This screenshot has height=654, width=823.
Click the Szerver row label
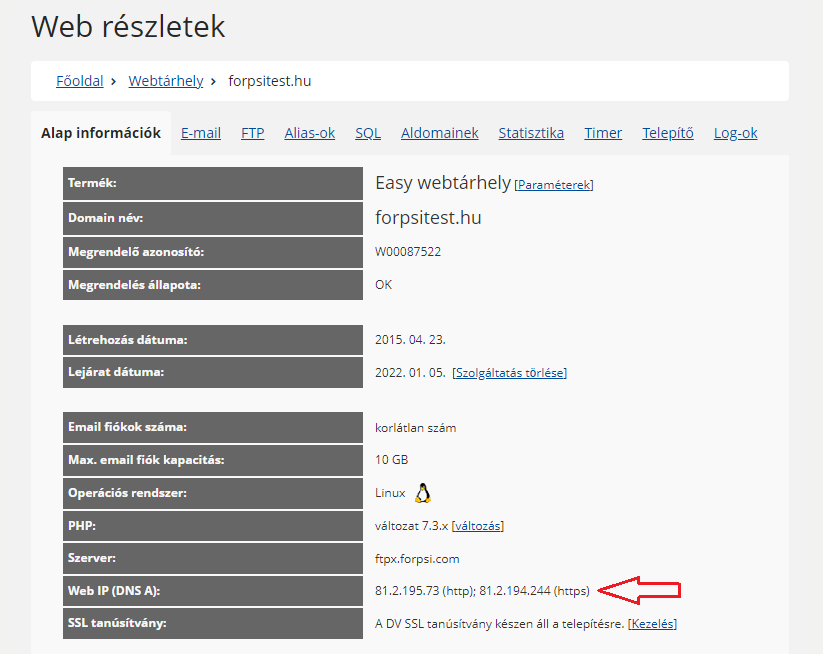click(92, 558)
